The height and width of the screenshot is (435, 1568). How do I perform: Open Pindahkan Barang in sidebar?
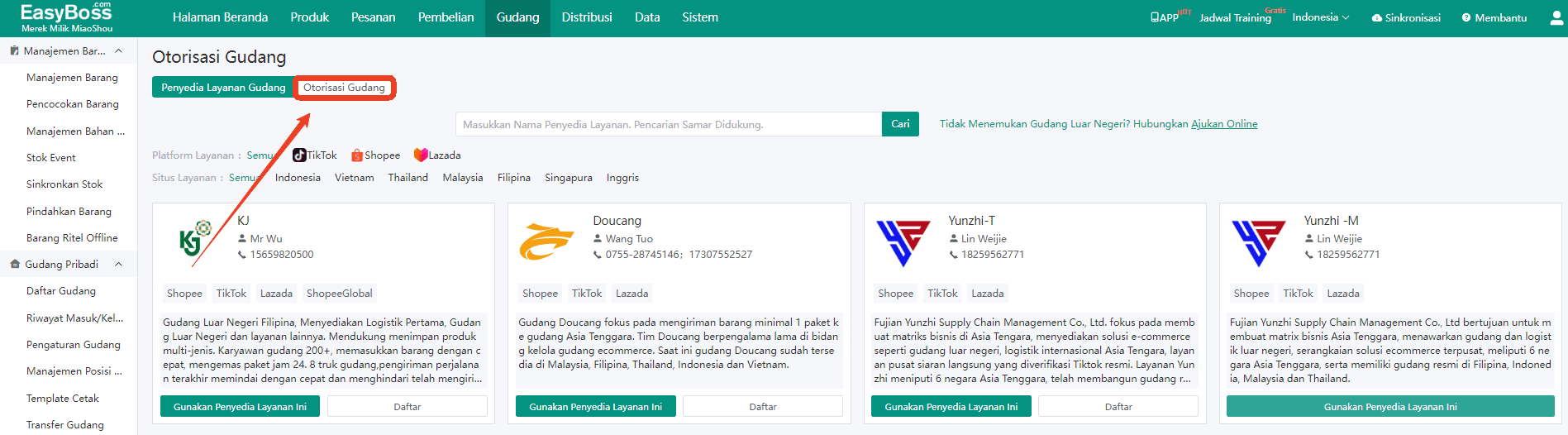pyautogui.click(x=69, y=212)
